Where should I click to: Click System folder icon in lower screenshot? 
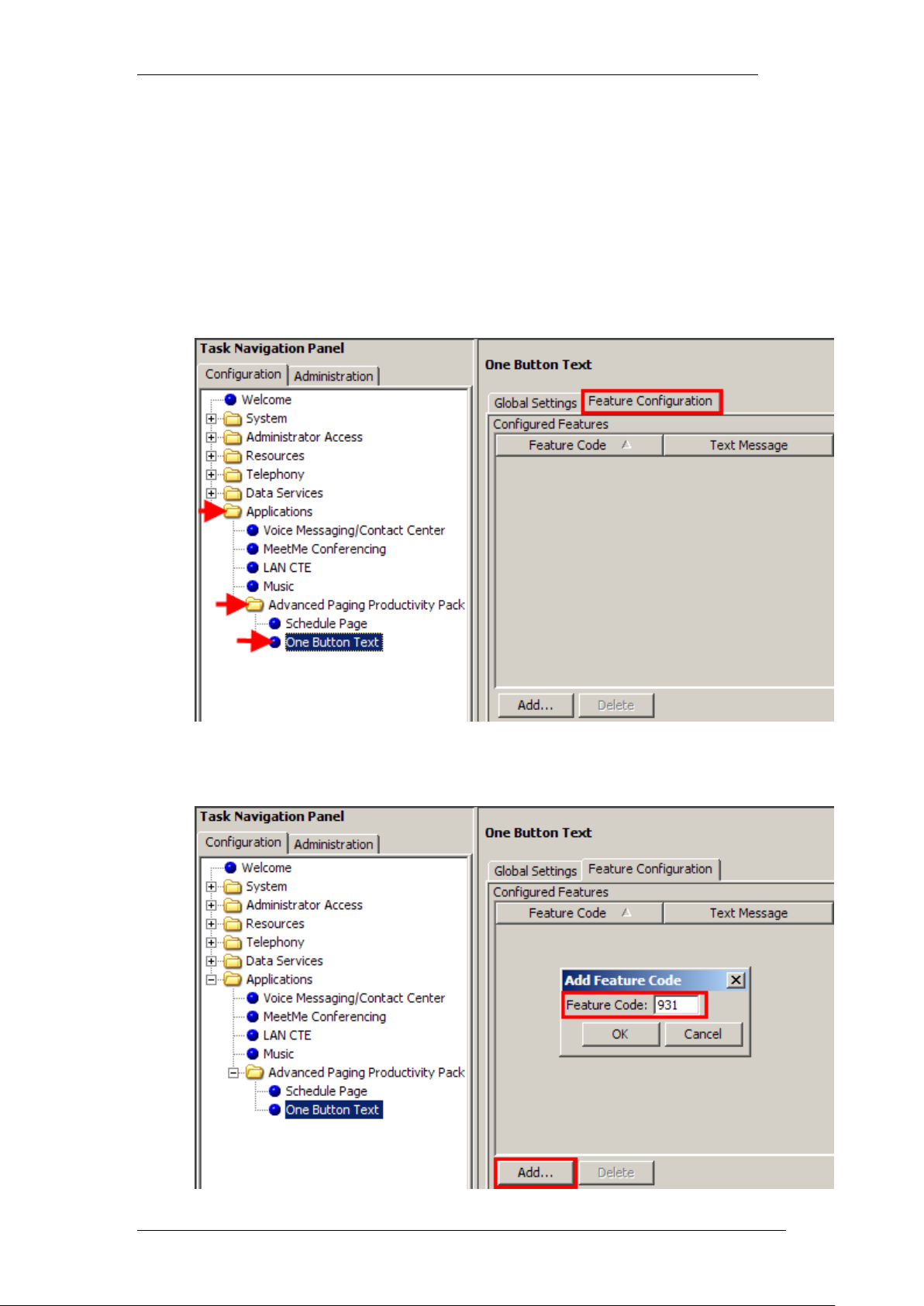[233, 887]
